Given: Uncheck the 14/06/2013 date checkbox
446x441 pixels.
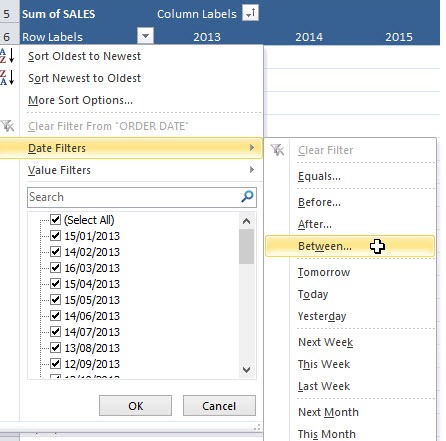Looking at the screenshot, I should (55, 315).
